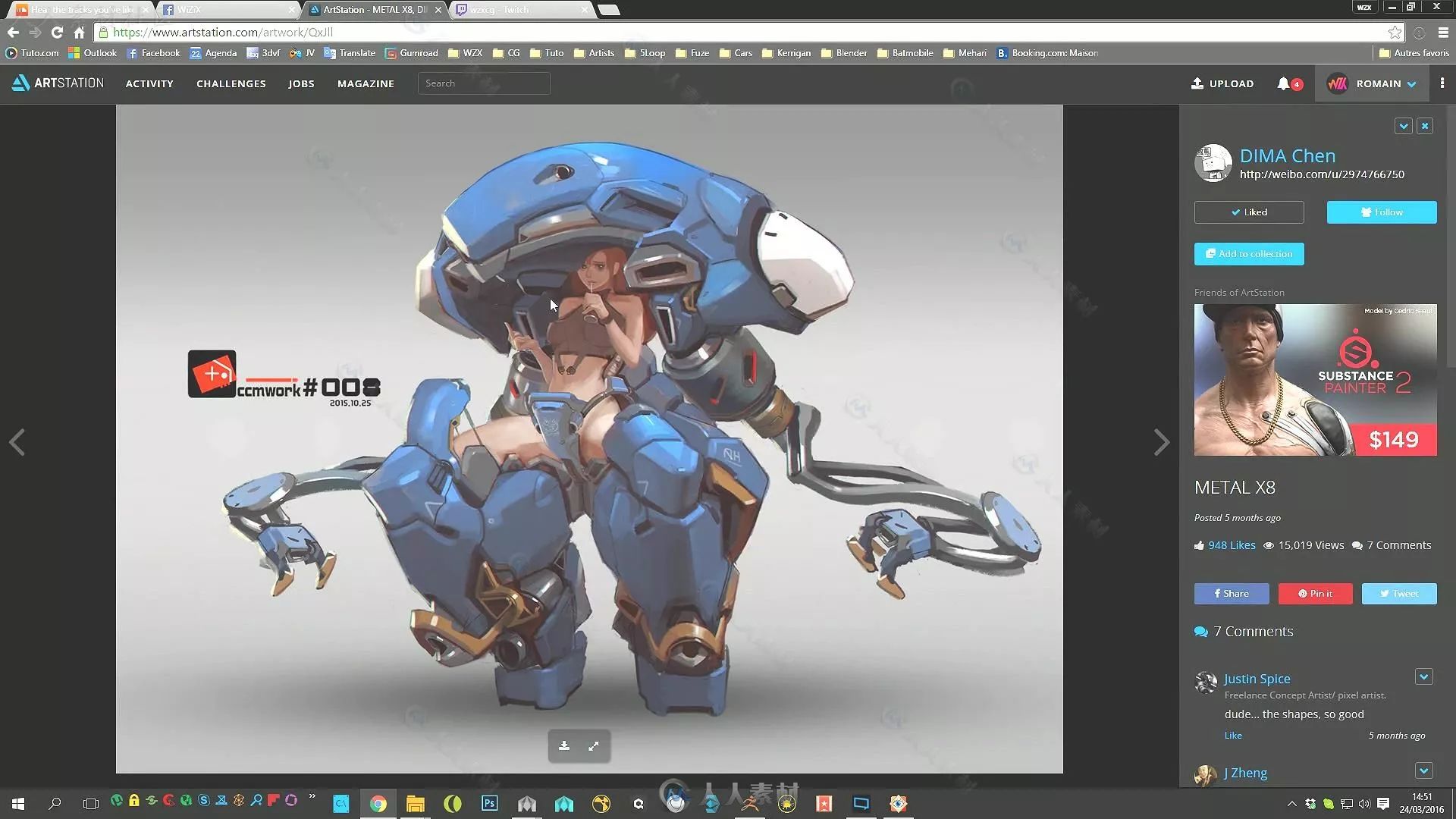The image size is (1456, 819).
Task: Open J Zheng comment options dropdown
Action: pos(1423,770)
